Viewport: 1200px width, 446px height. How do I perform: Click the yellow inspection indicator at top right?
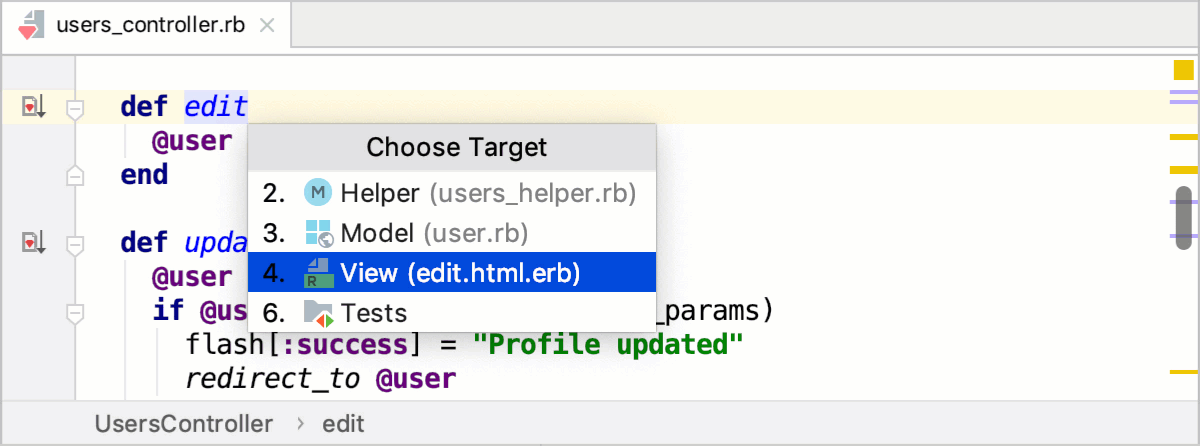pos(1184,70)
